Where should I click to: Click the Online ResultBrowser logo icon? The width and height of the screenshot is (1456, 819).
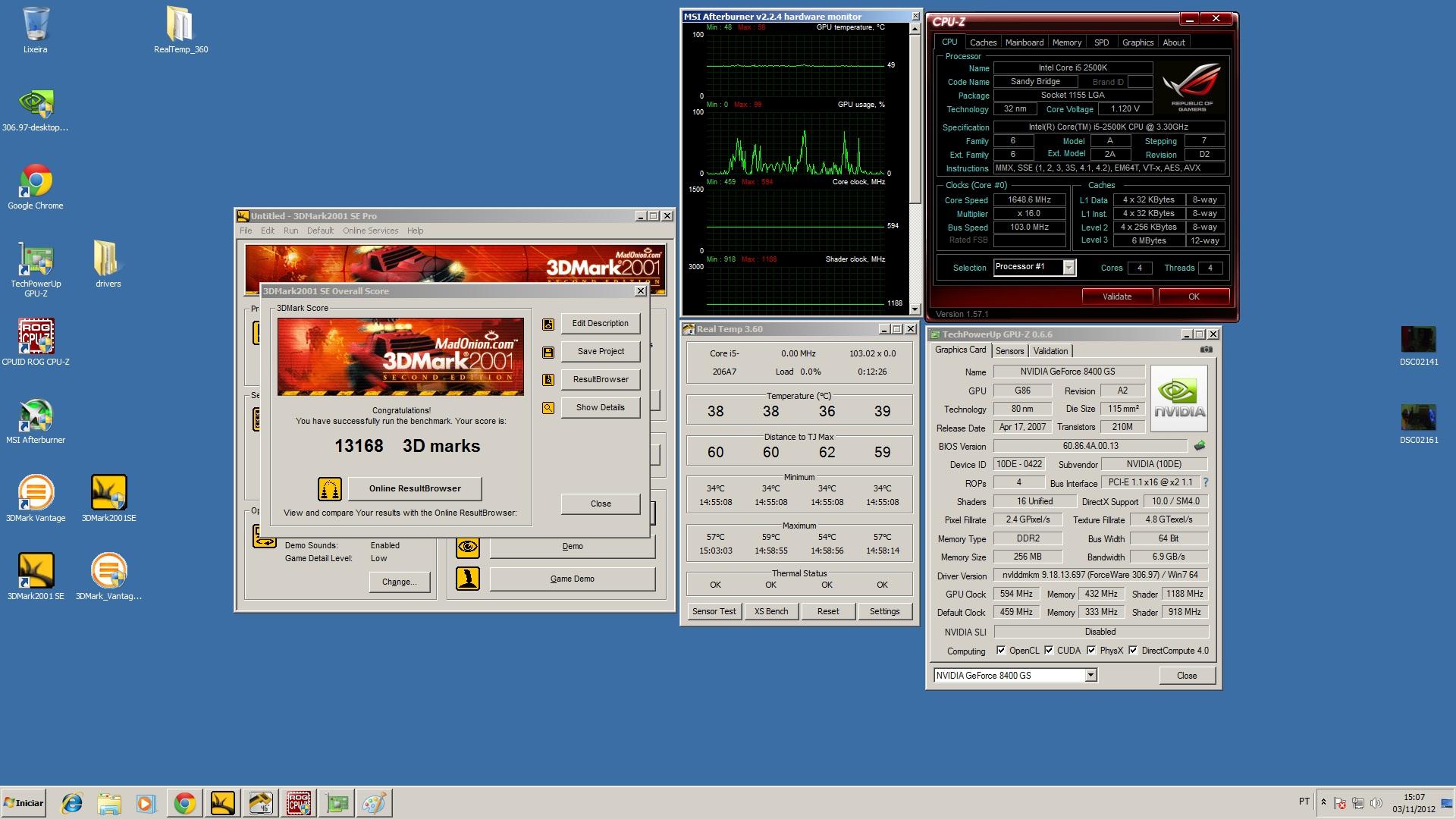coord(329,489)
